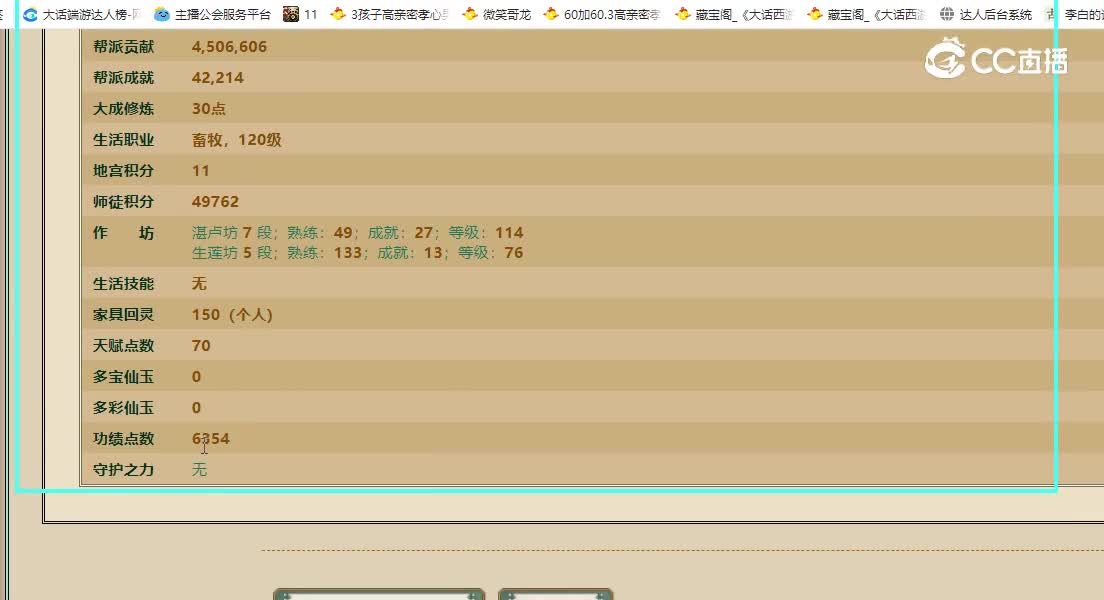Select the 0 value in 多宝仙玉 row
The image size is (1104, 600).
196,376
